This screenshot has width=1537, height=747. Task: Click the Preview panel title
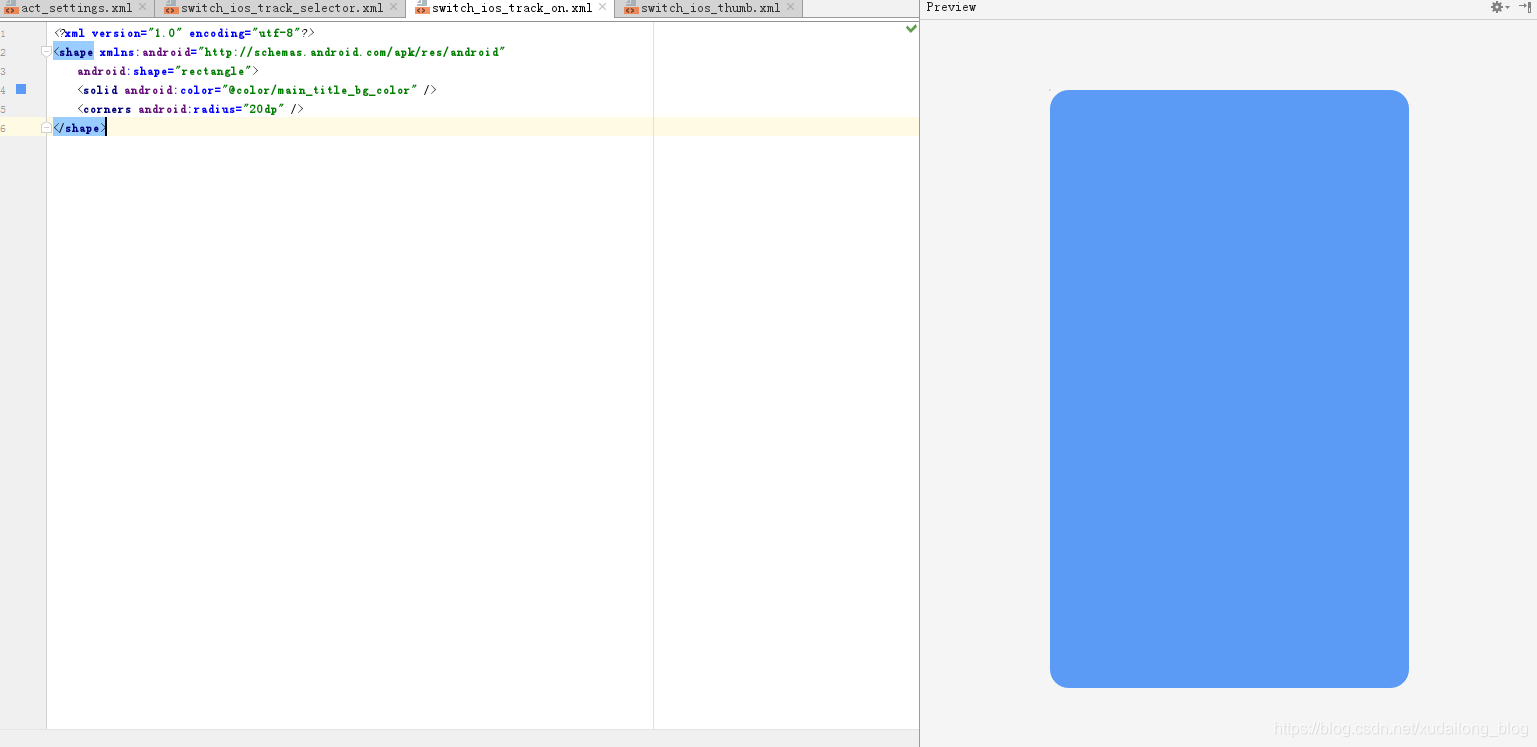(x=951, y=7)
